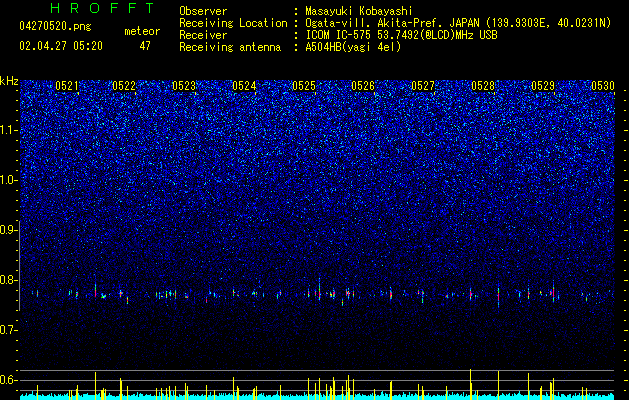629x400 pixels.
Task: Click the Receiving Location label
Action: point(233,23)
